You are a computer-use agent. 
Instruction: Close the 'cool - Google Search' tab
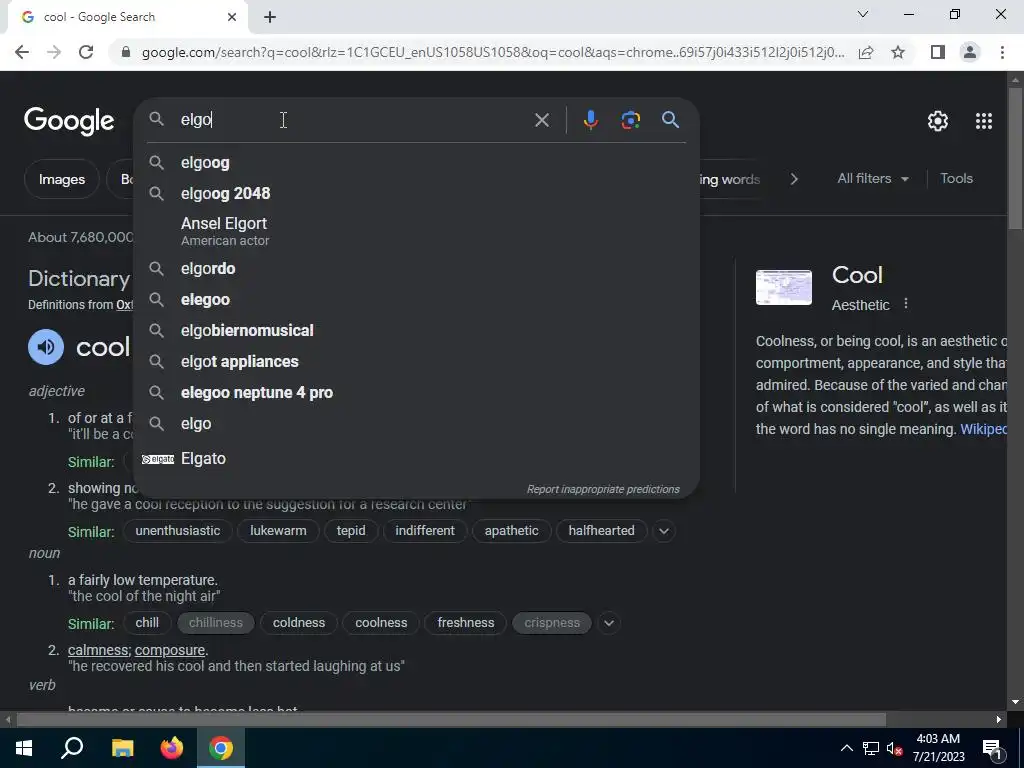coord(232,17)
